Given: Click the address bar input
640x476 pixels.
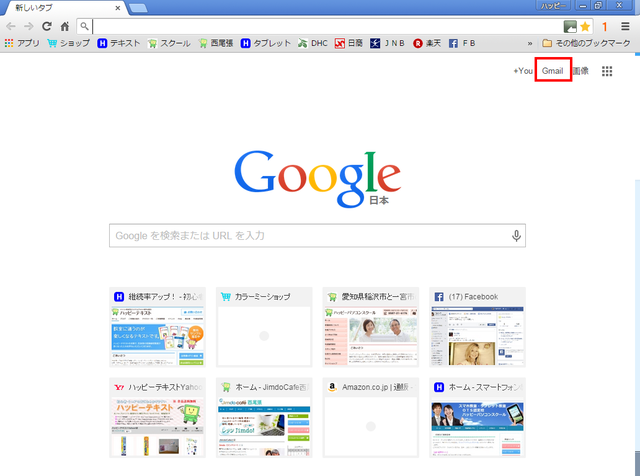Looking at the screenshot, I should [327, 27].
